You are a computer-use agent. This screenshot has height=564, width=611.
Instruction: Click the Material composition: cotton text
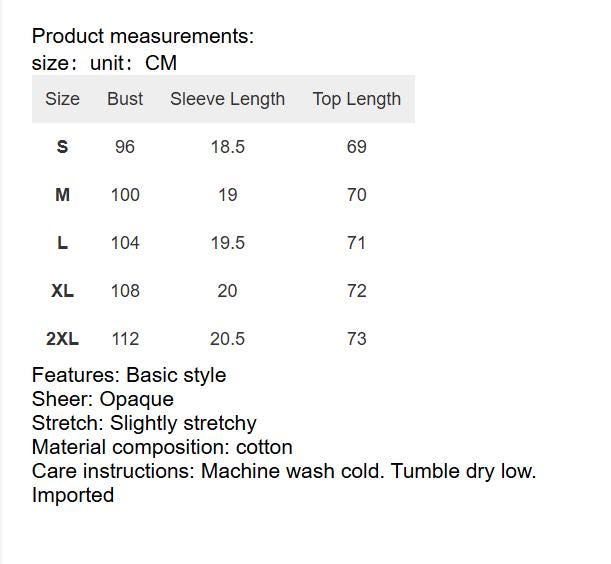162,447
